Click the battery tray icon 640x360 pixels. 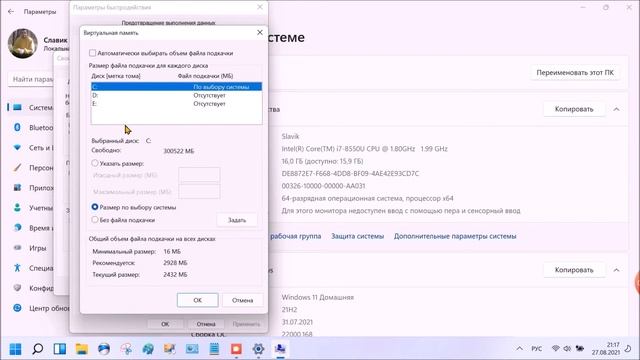580,349
